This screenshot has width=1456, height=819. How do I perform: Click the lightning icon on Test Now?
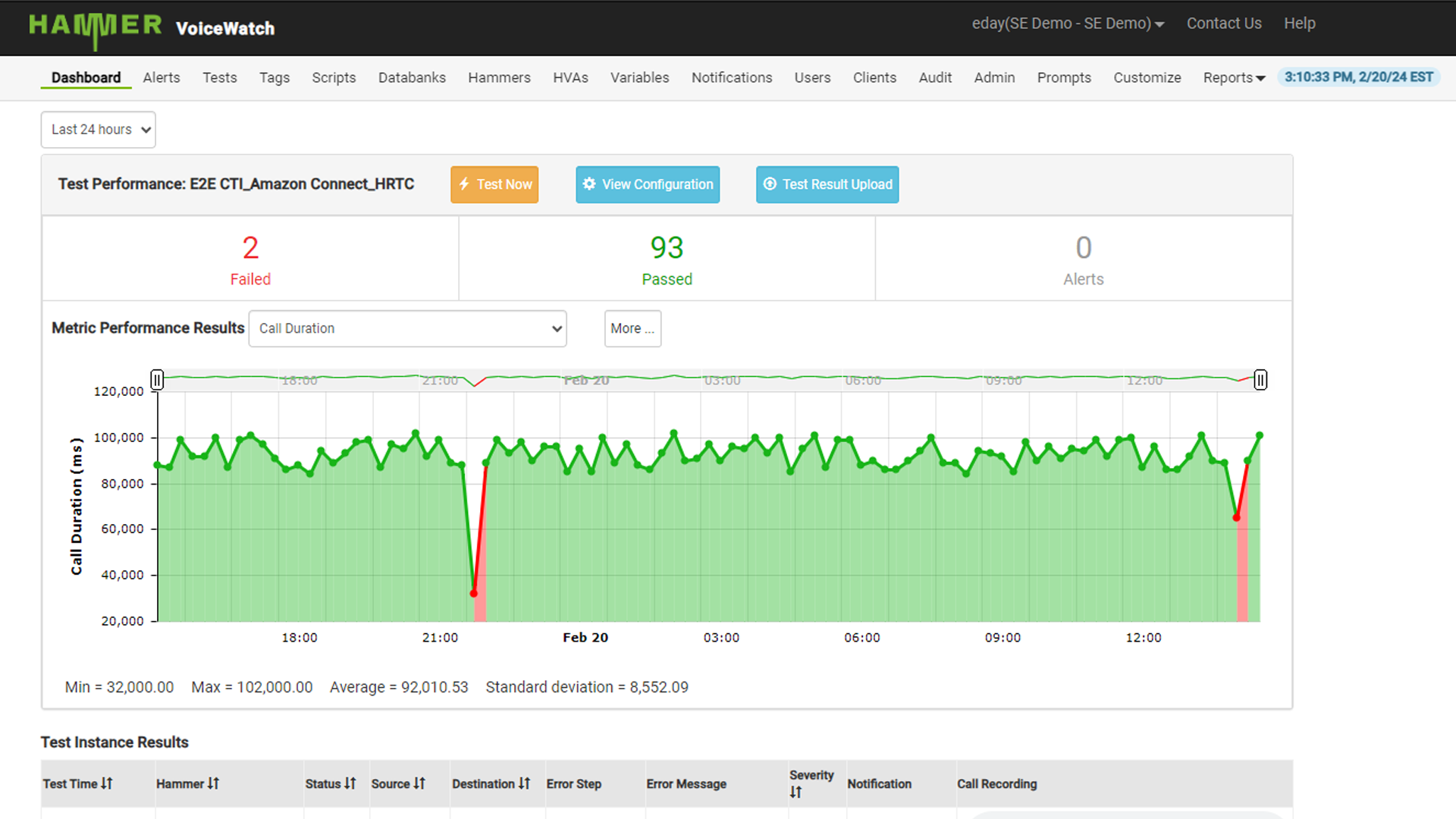tap(464, 184)
